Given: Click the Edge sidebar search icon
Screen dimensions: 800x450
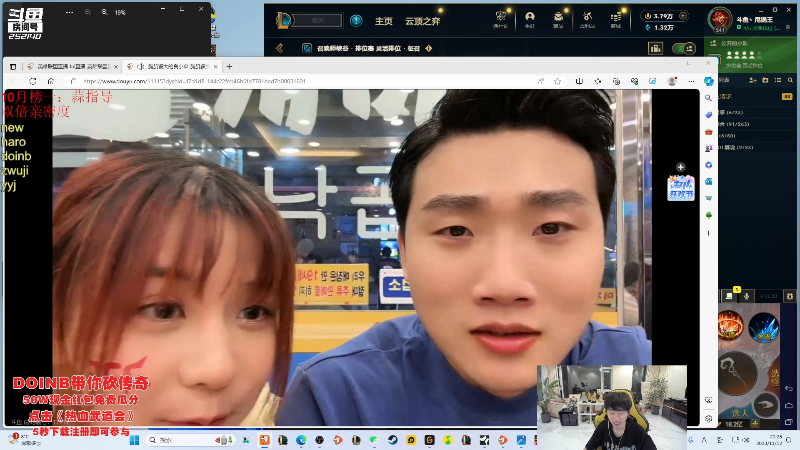Looking at the screenshot, I should coord(709,97).
